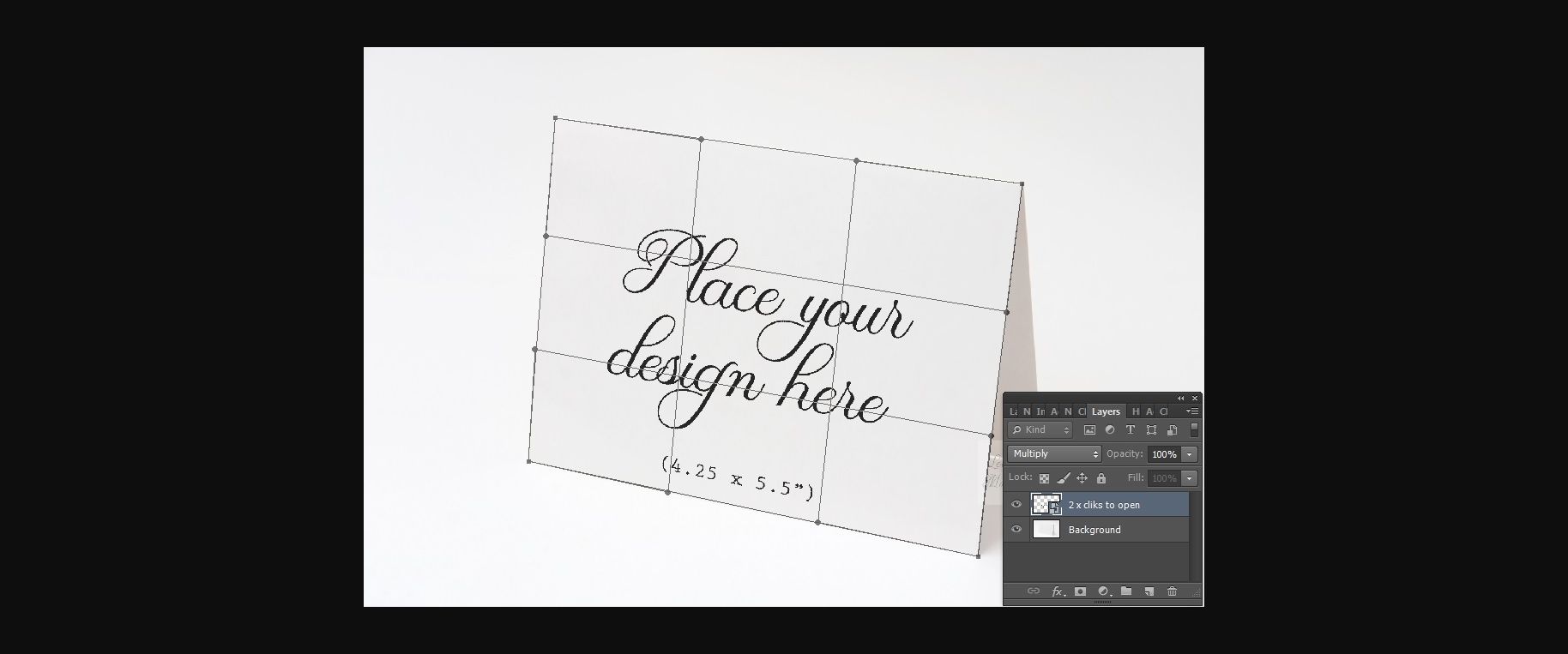Image resolution: width=1568 pixels, height=654 pixels.
Task: Click the Layers panel vertical scrollbar
Action: 1194,536
